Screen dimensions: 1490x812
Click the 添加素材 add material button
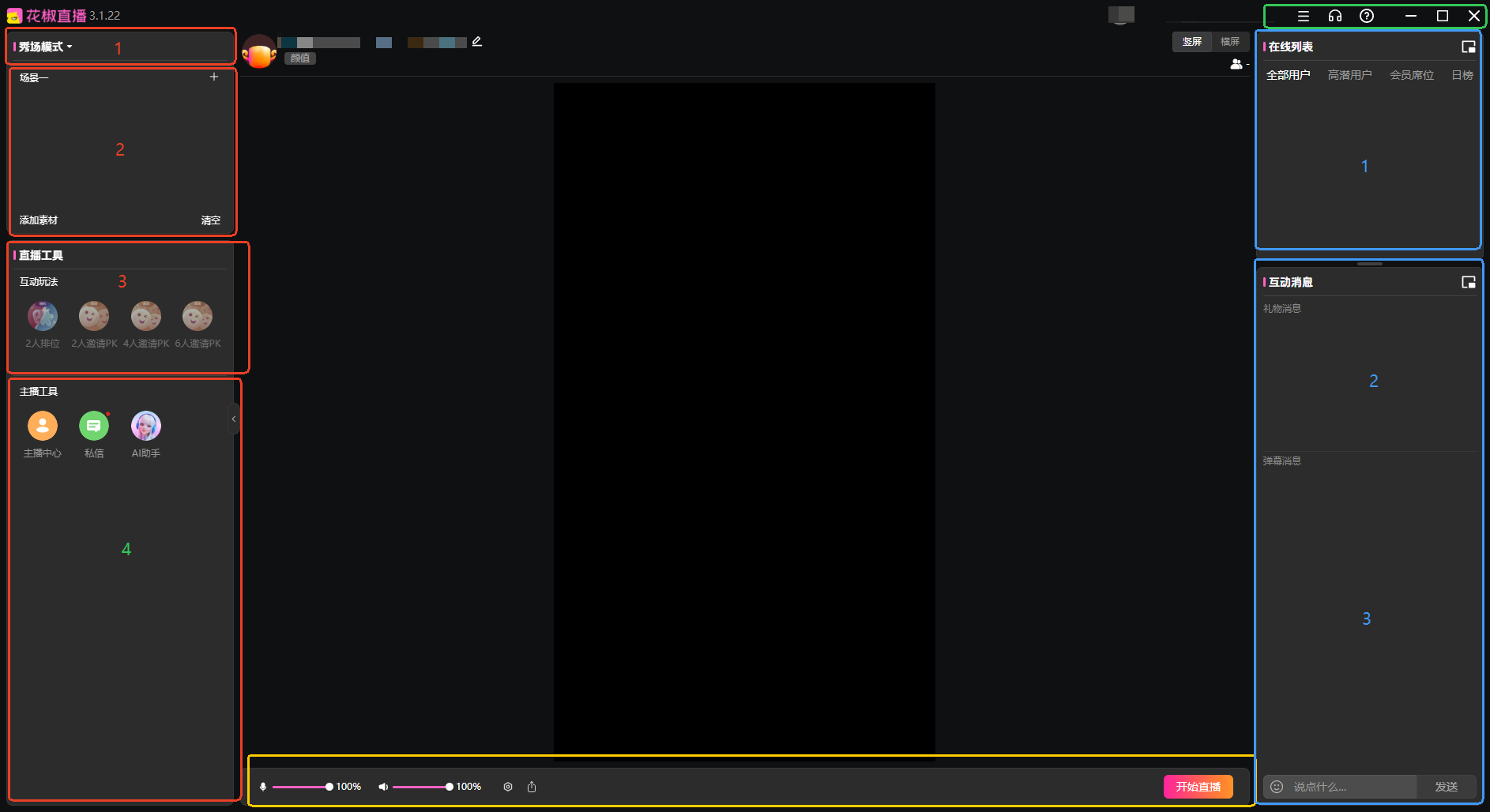click(x=39, y=220)
